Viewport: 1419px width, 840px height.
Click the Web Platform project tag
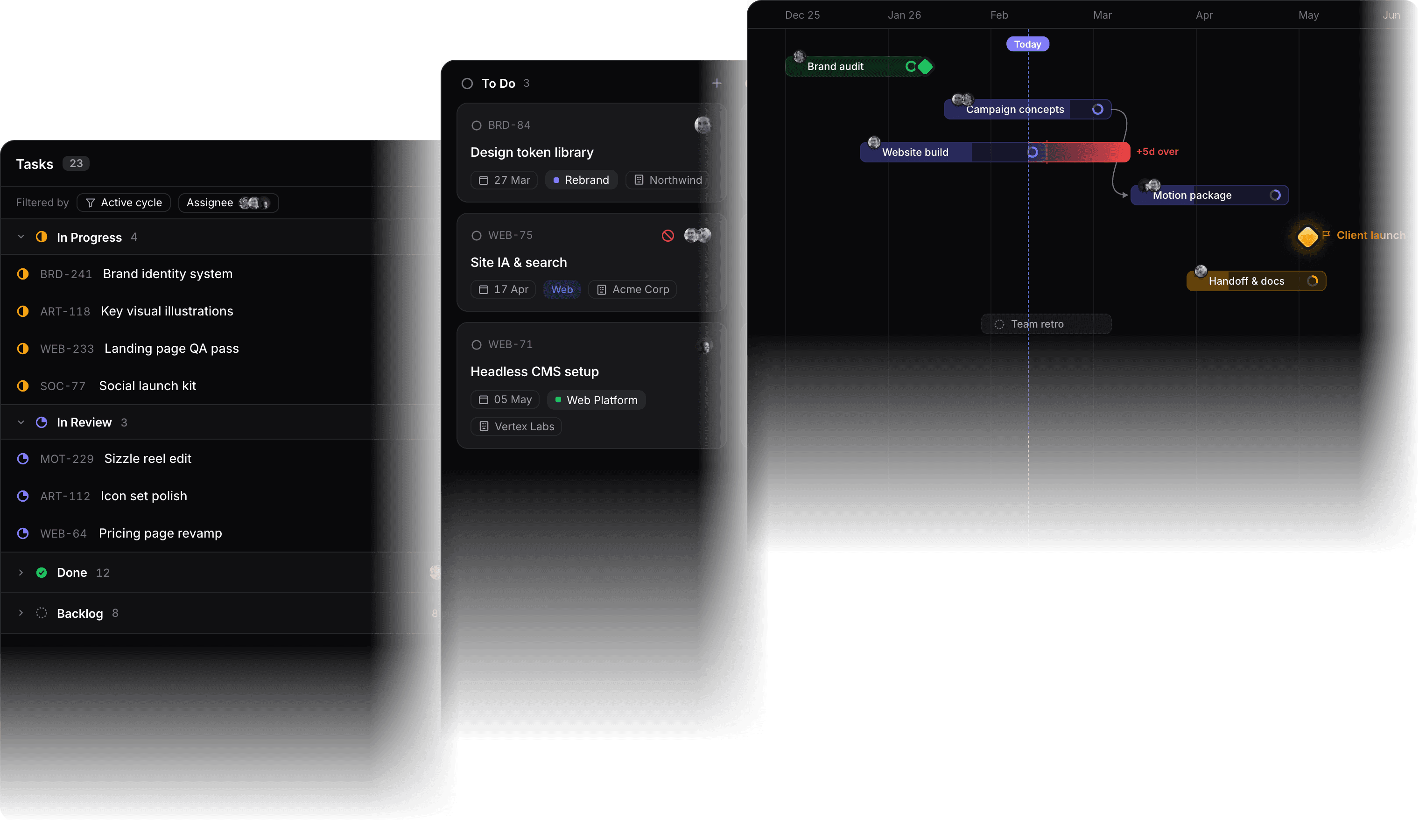pos(596,399)
